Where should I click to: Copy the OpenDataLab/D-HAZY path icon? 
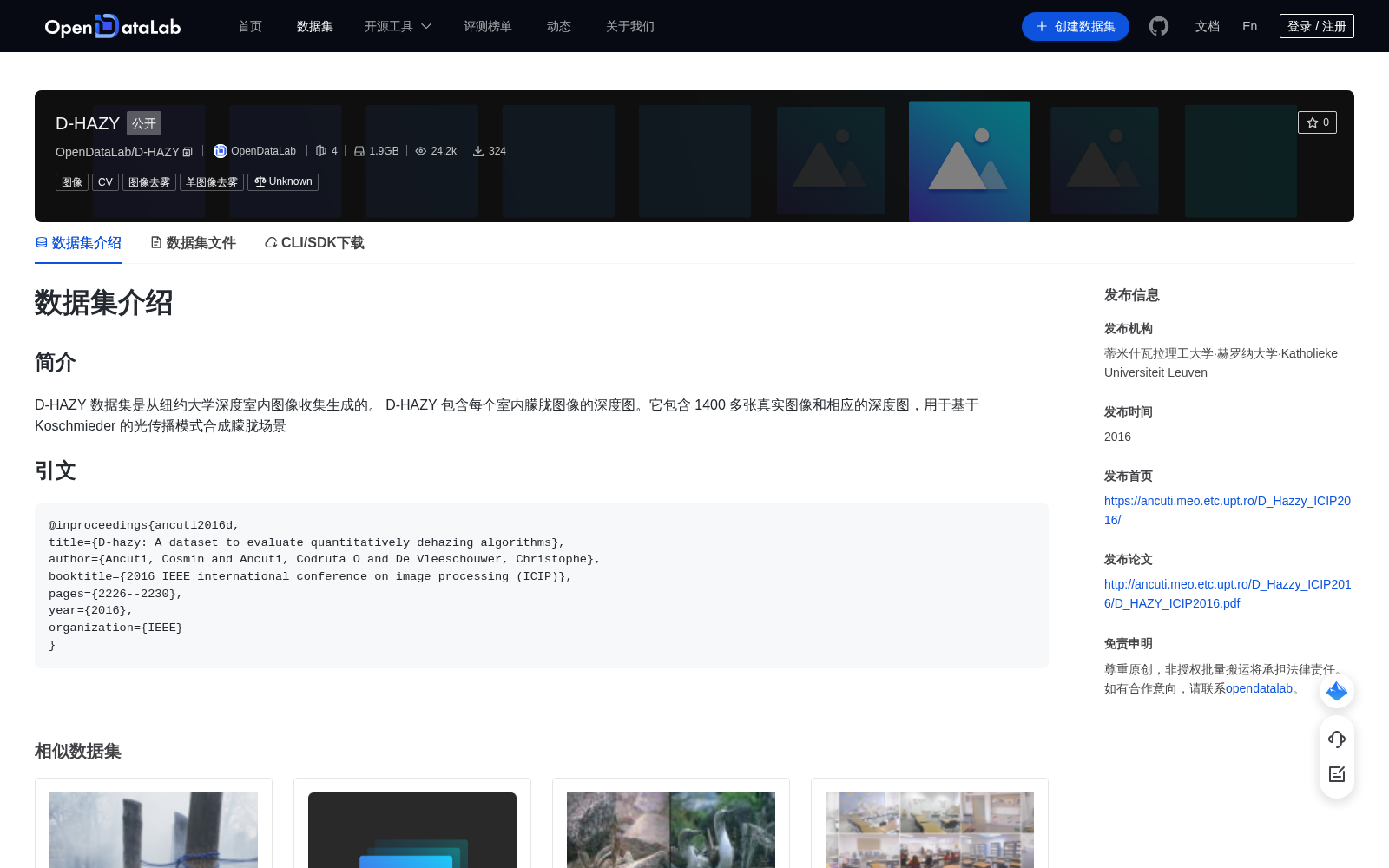pyautogui.click(x=188, y=152)
